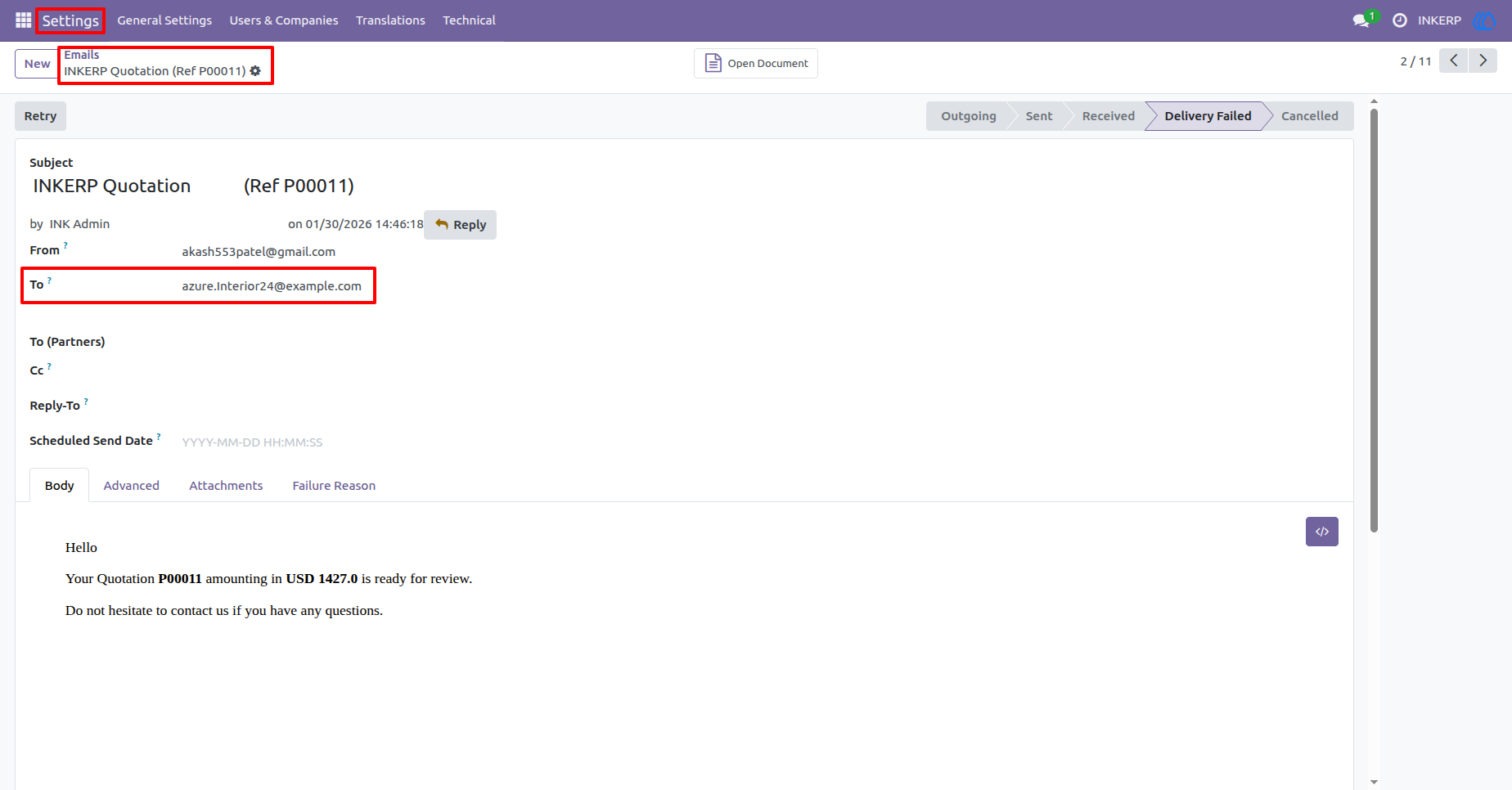
Task: Toggle the code view button in Body
Action: (x=1321, y=532)
